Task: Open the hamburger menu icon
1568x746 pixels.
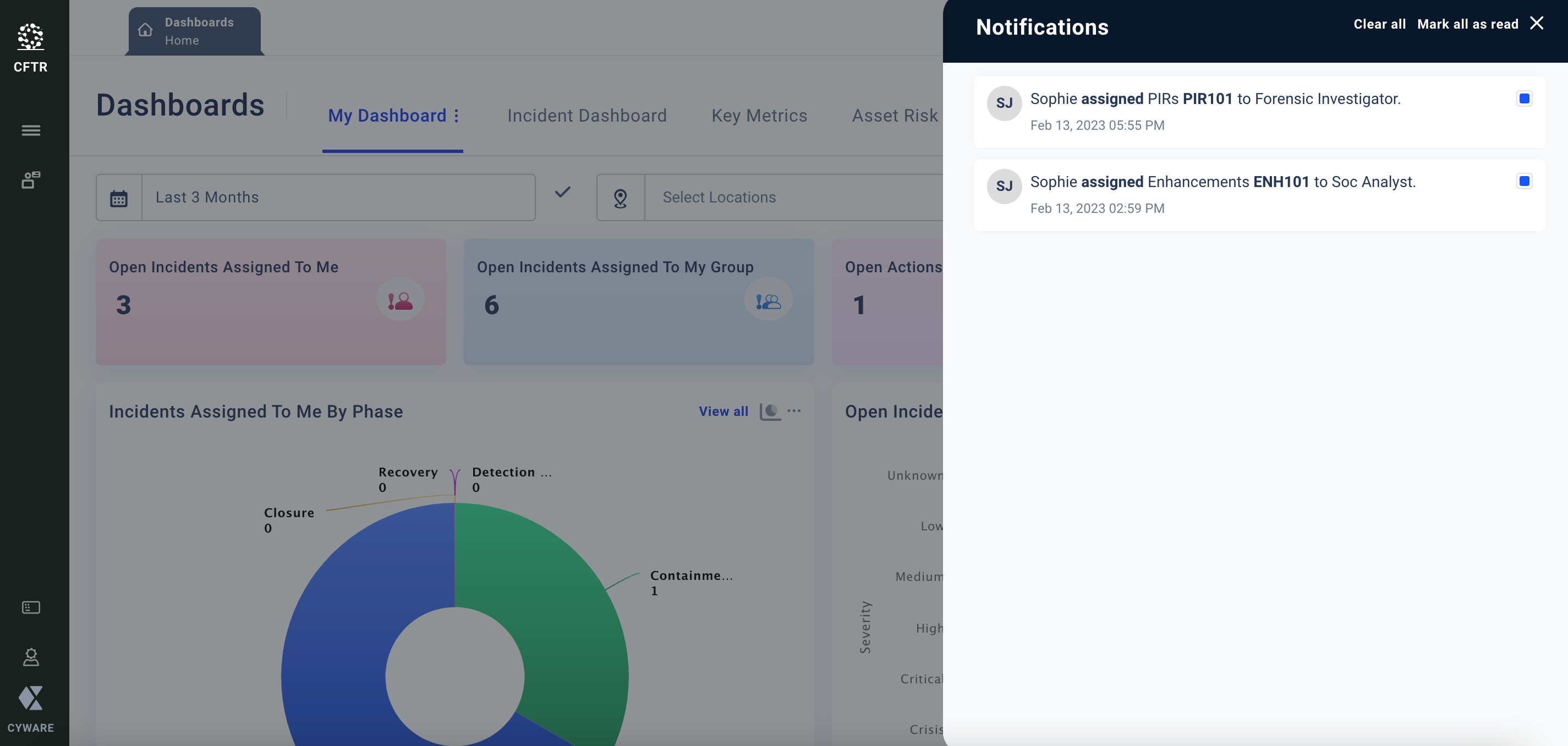Action: point(29,129)
